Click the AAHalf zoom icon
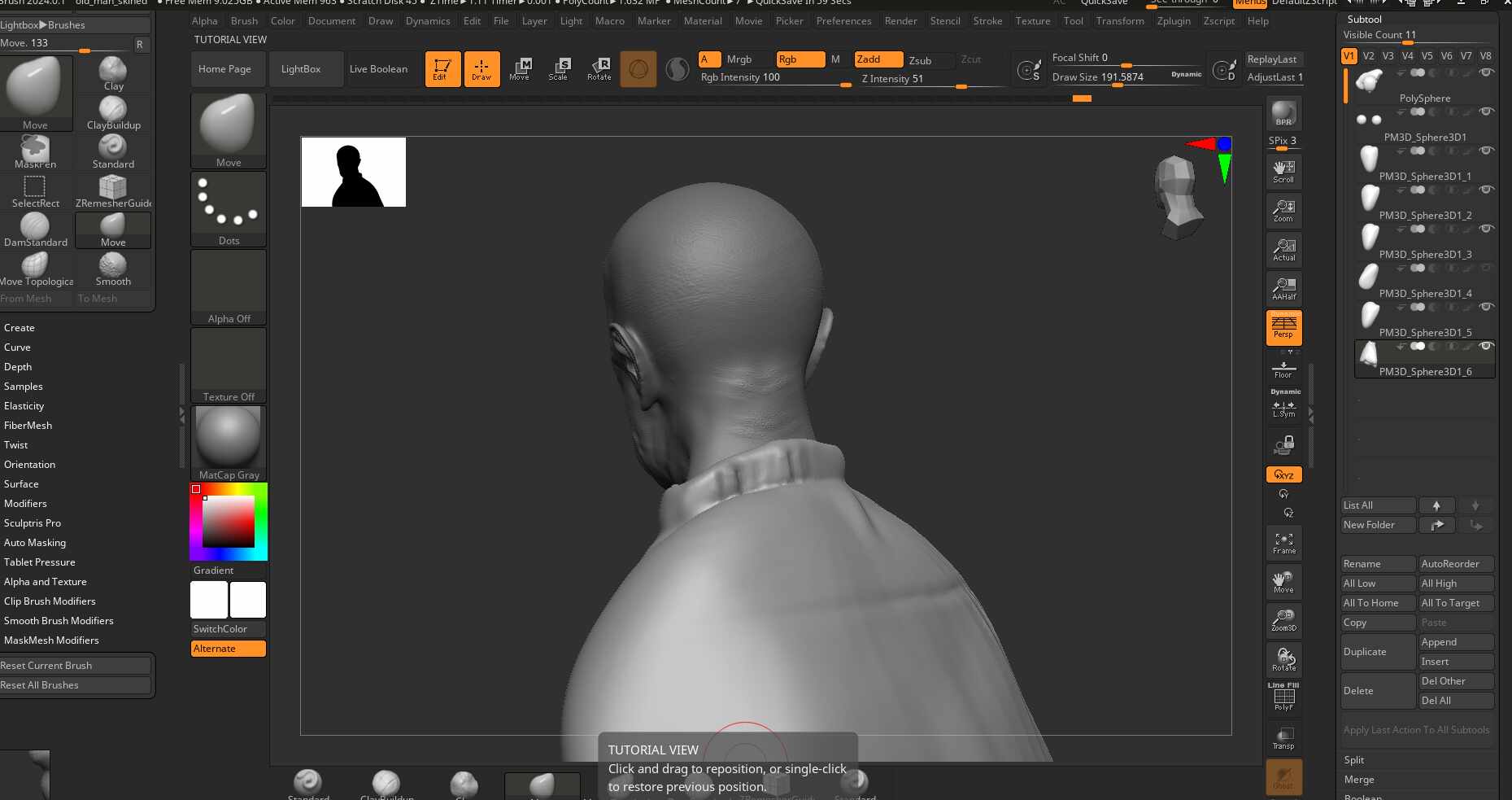The image size is (1512, 800). 1284,289
